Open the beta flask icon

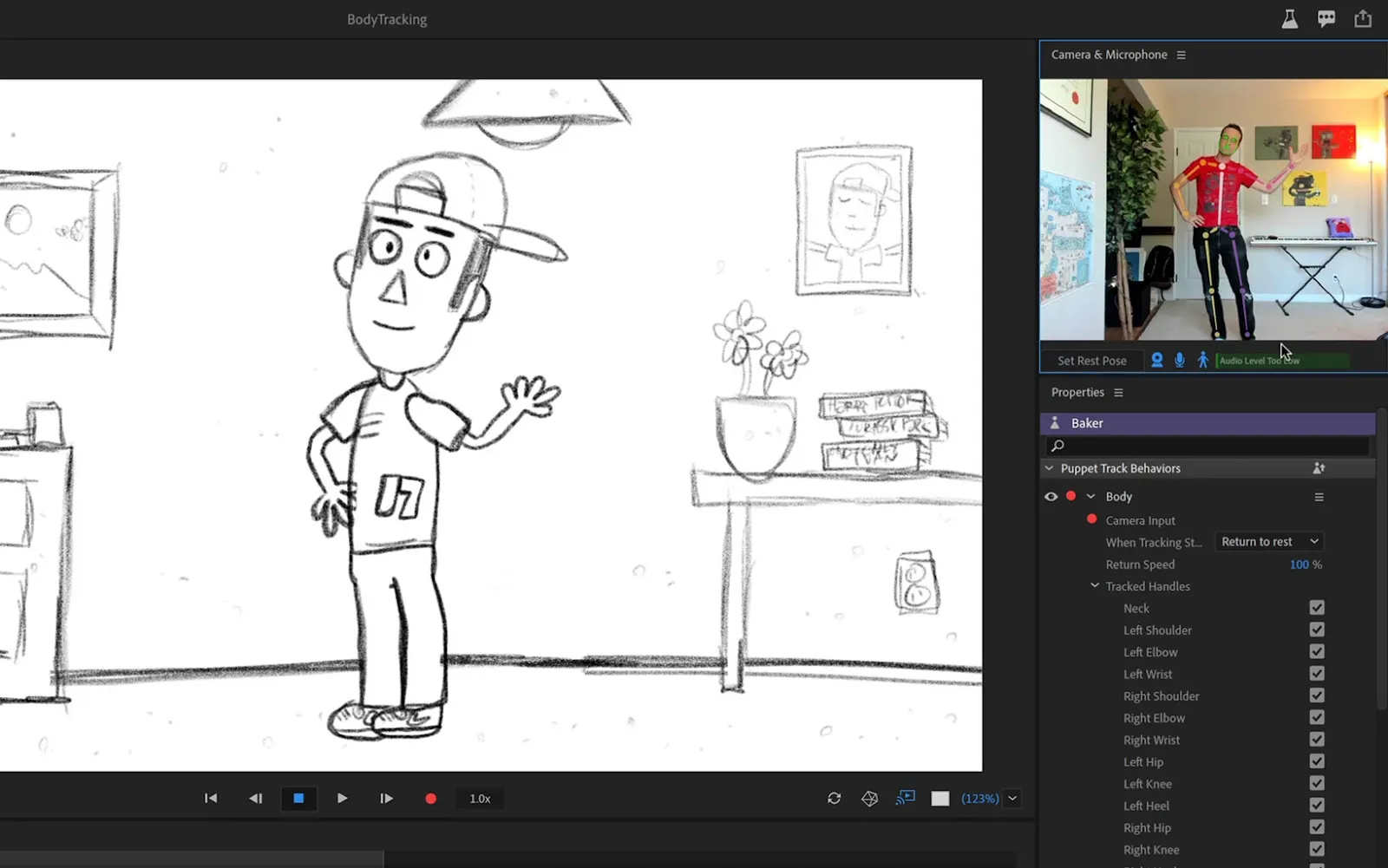(1290, 19)
